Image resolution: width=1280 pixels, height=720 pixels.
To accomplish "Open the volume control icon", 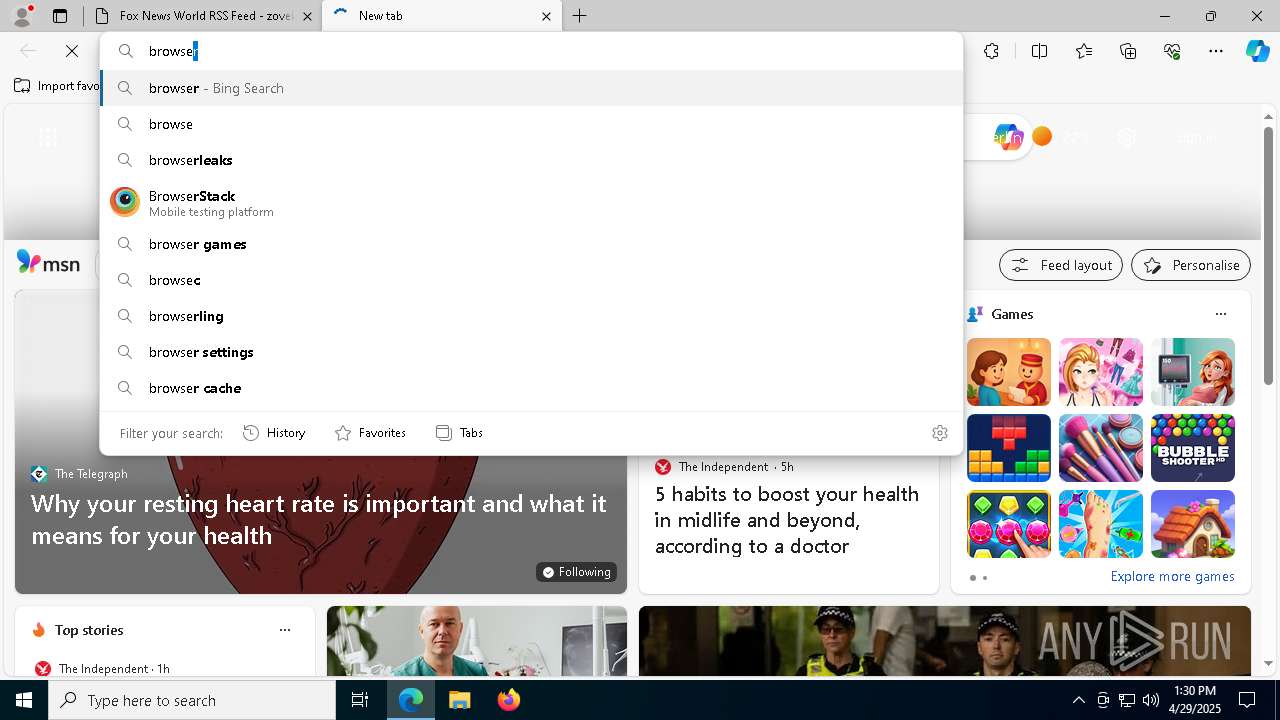I will click(x=1150, y=700).
